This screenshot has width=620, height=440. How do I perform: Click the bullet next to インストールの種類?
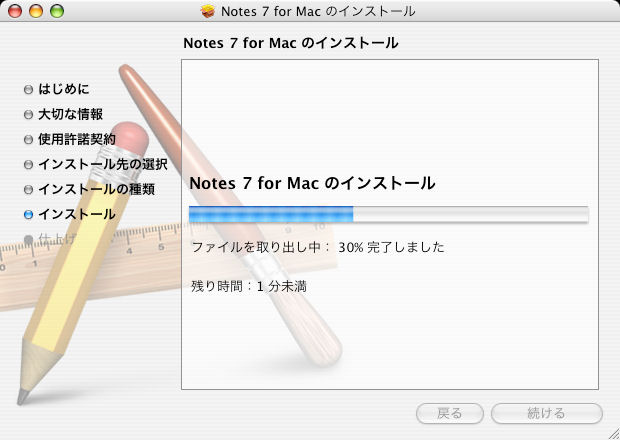pos(28,189)
